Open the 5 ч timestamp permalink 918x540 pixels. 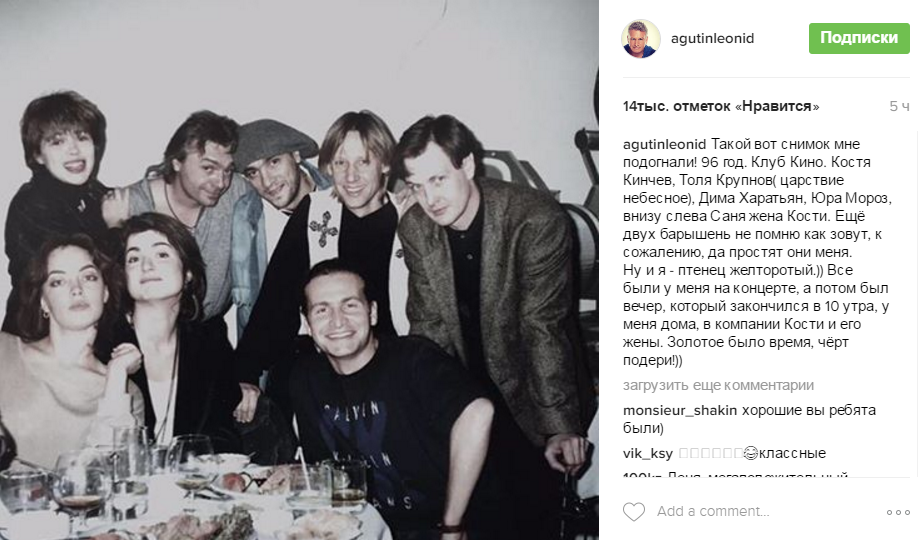(x=899, y=107)
